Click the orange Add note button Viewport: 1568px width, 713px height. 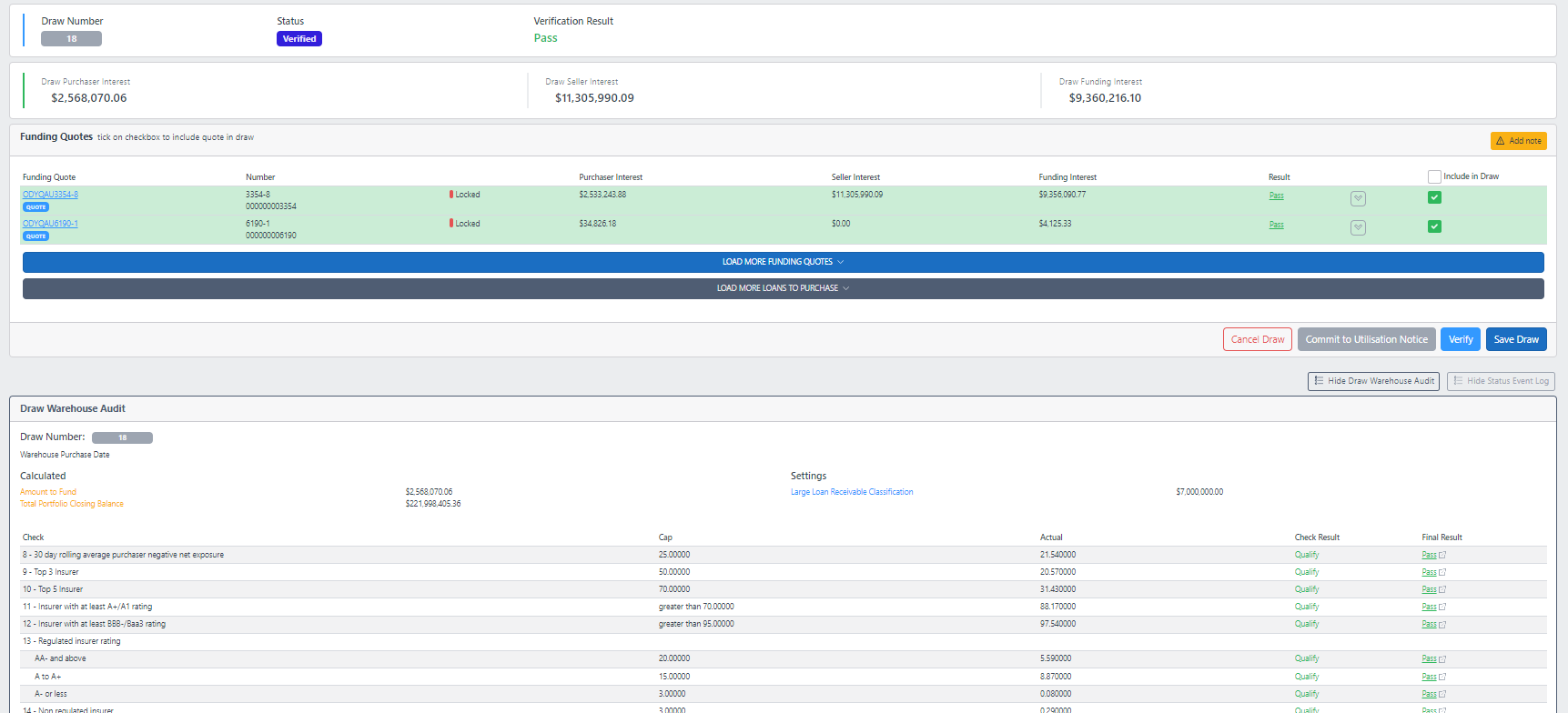tap(1518, 141)
